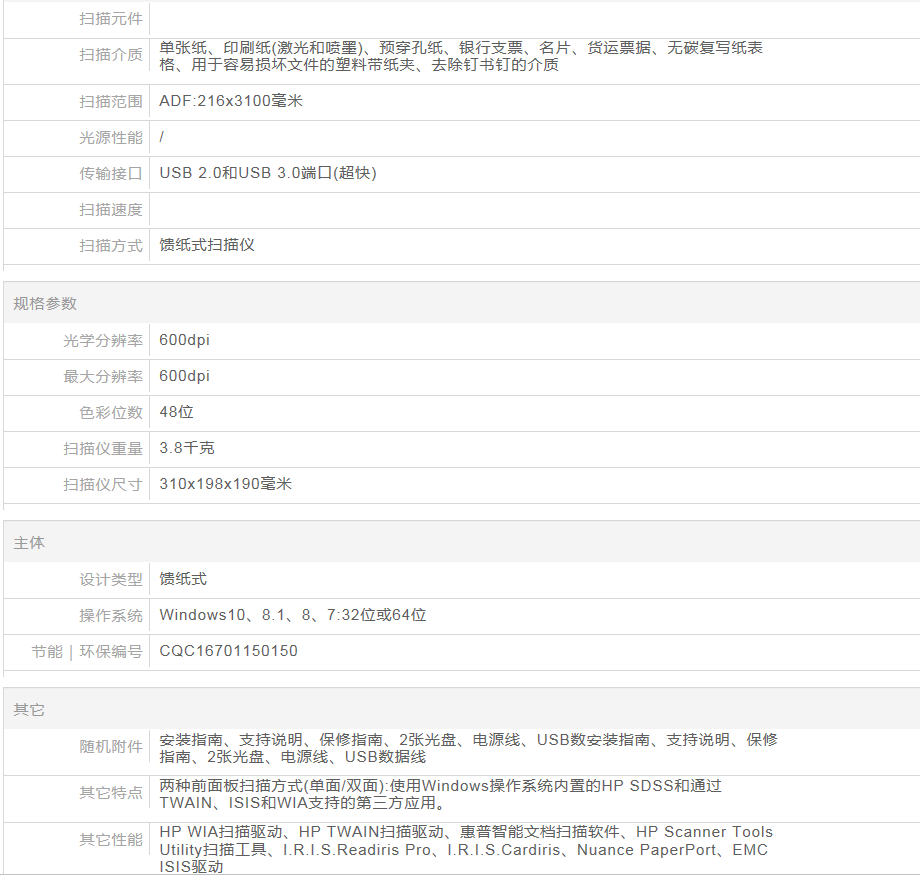Click the 主体 section header
This screenshot has height=880, width=920.
click(29, 543)
